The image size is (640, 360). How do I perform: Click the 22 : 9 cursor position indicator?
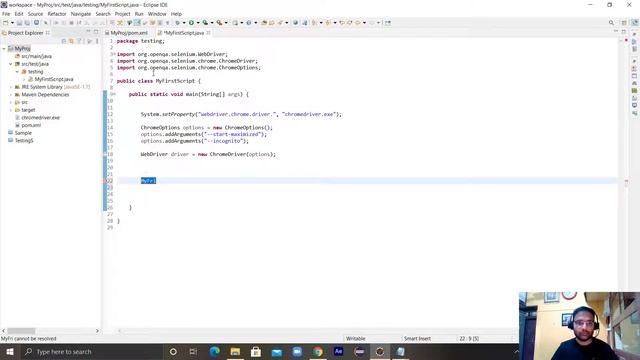coord(469,339)
